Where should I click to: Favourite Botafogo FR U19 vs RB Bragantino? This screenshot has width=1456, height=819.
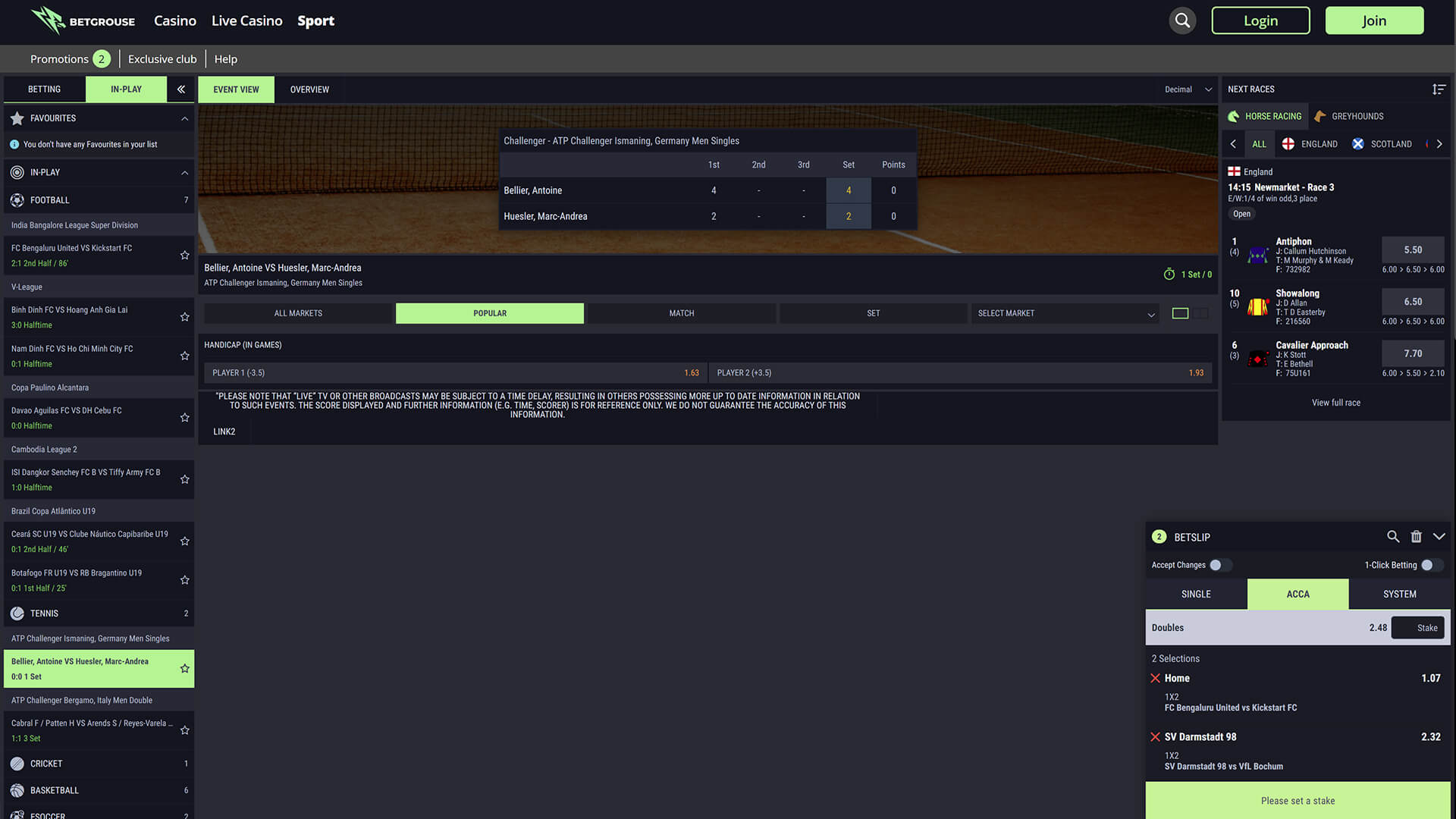coord(184,580)
